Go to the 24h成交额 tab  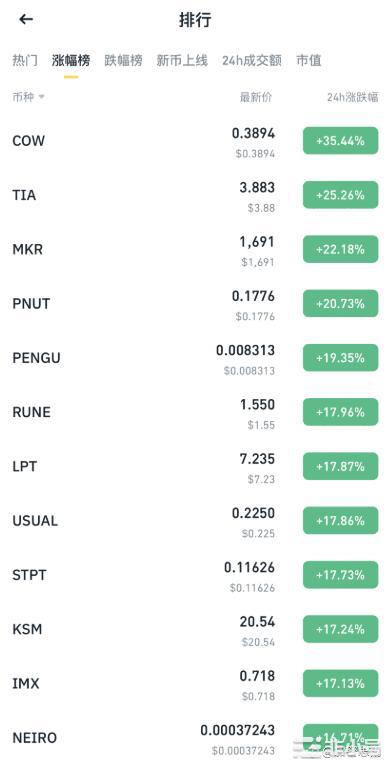tap(252, 61)
